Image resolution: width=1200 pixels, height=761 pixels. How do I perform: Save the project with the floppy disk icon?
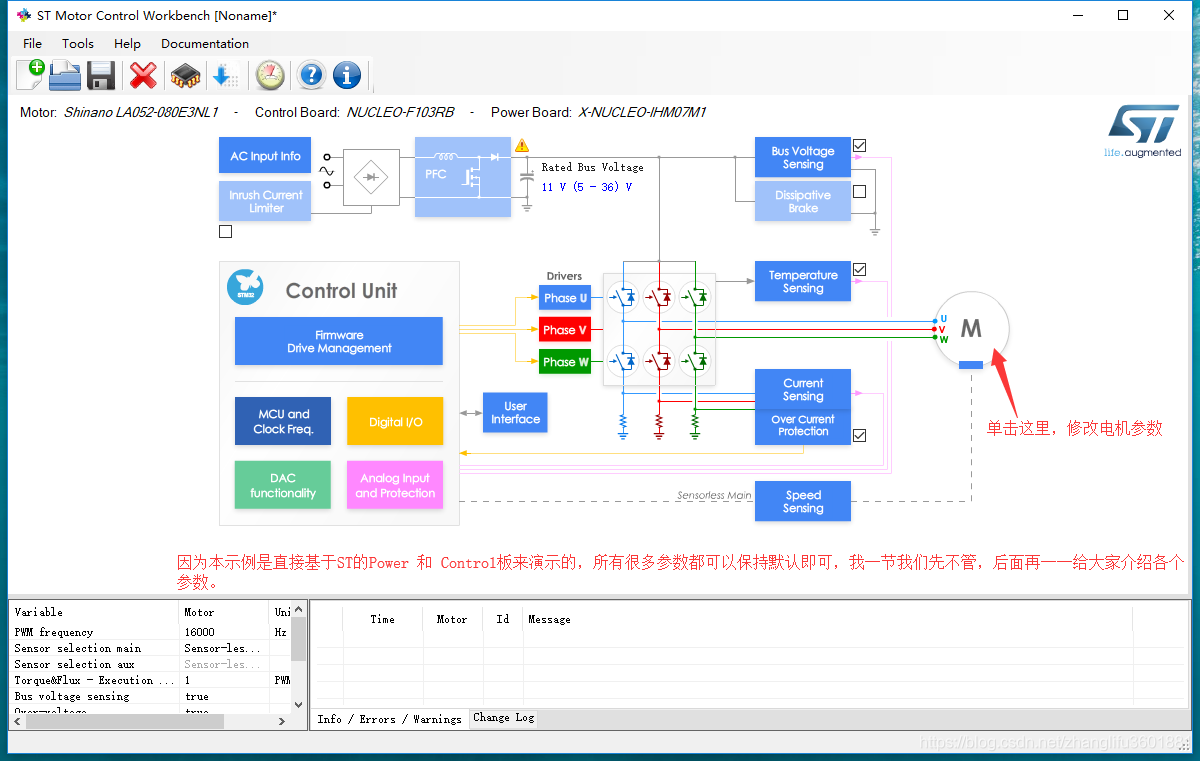click(101, 75)
